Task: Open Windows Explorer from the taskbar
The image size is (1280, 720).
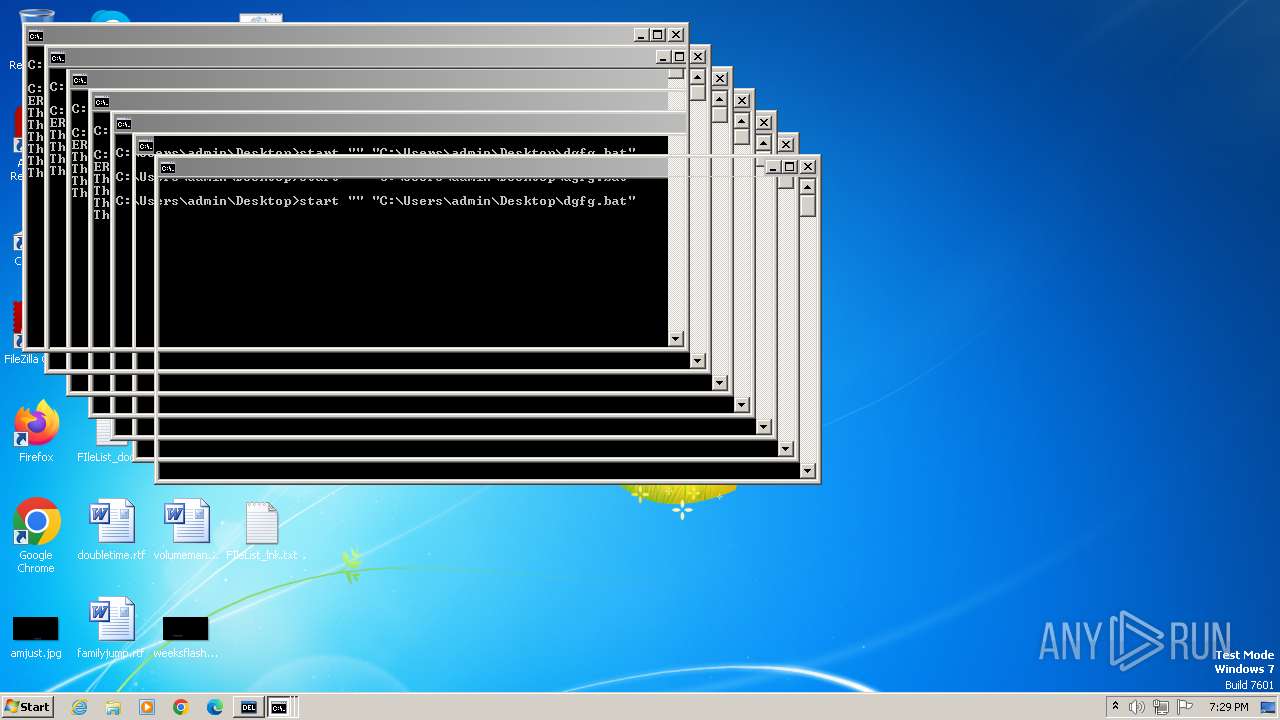Action: pos(113,707)
